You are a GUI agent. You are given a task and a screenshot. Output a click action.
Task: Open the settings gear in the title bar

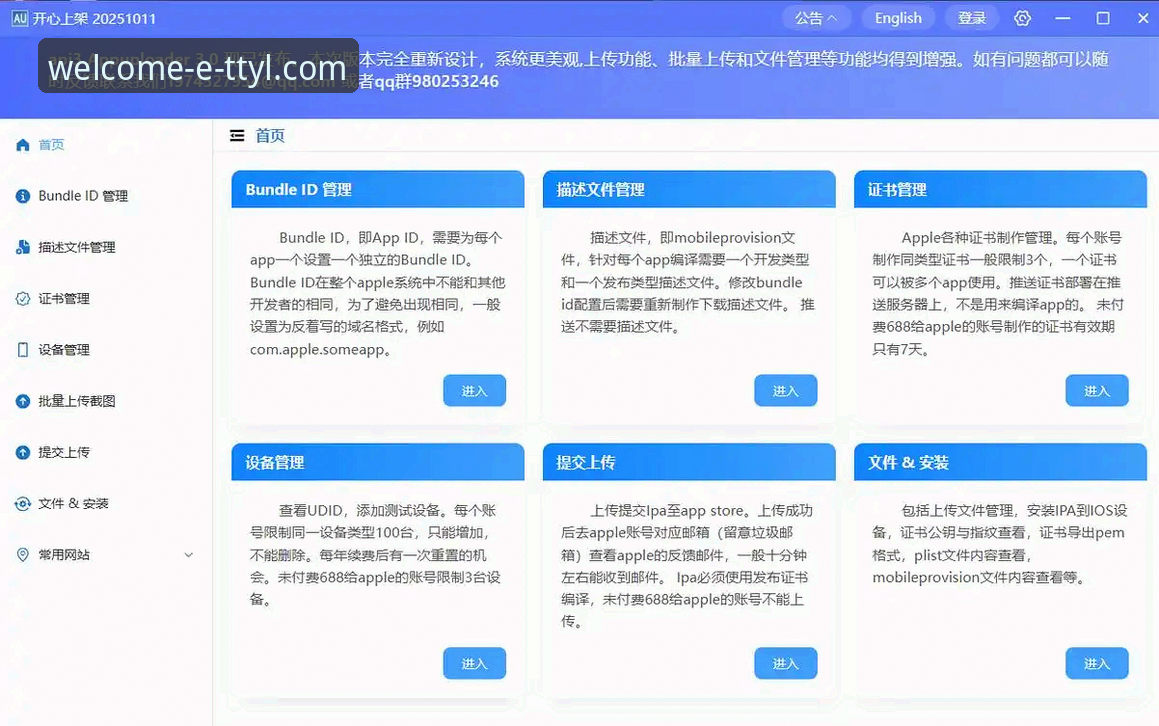click(1022, 17)
